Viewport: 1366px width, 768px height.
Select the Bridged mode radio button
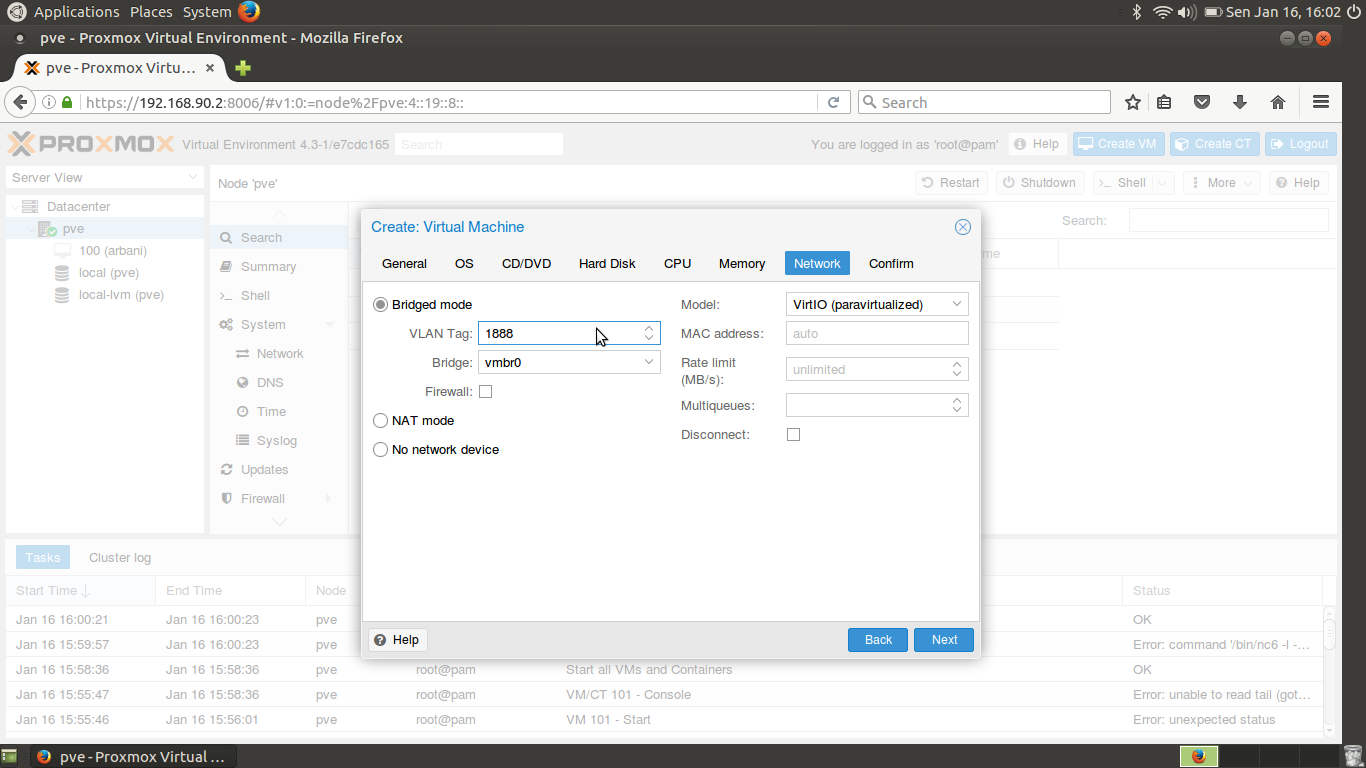(380, 305)
